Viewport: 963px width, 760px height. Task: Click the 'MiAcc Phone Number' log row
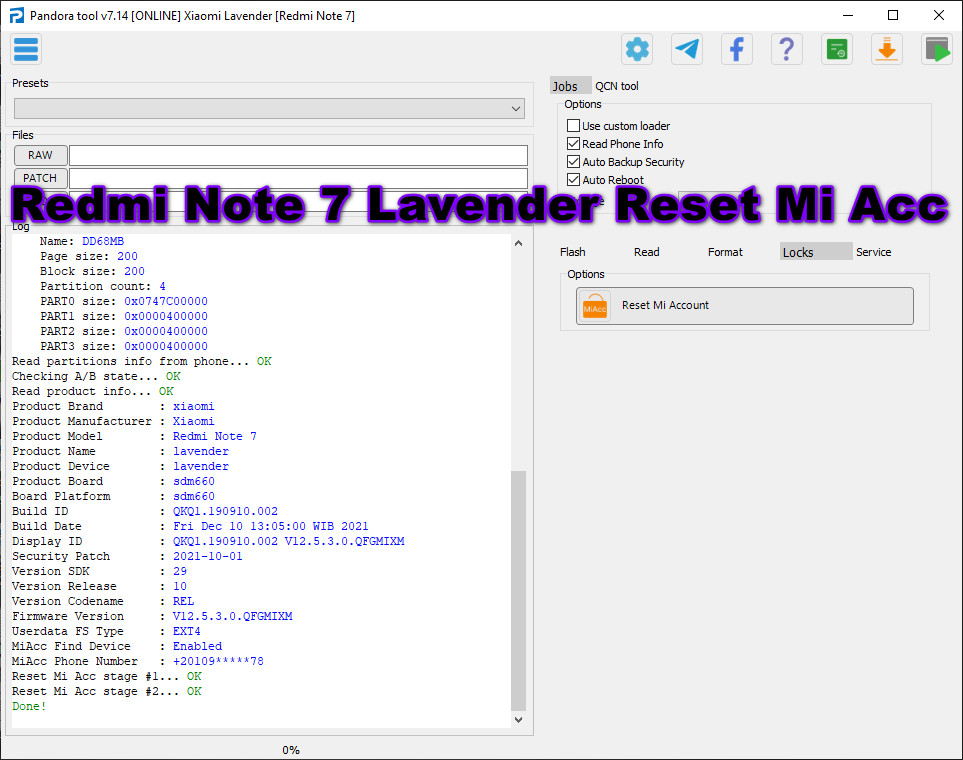(x=138, y=661)
